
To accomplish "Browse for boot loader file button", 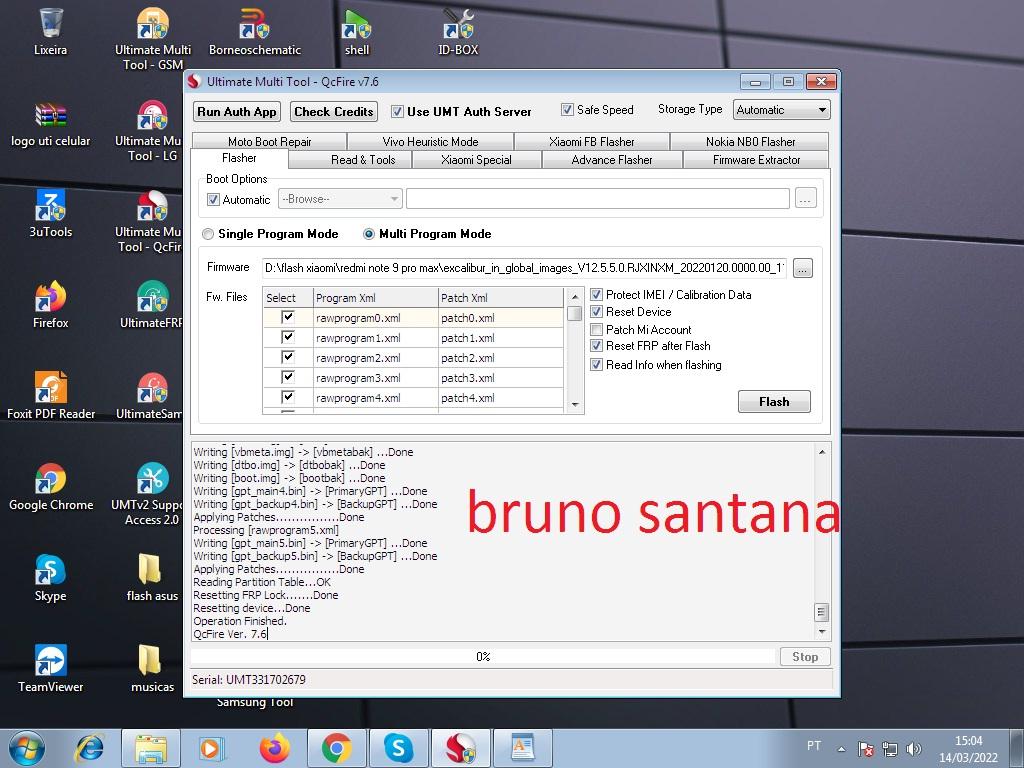I will [x=806, y=199].
